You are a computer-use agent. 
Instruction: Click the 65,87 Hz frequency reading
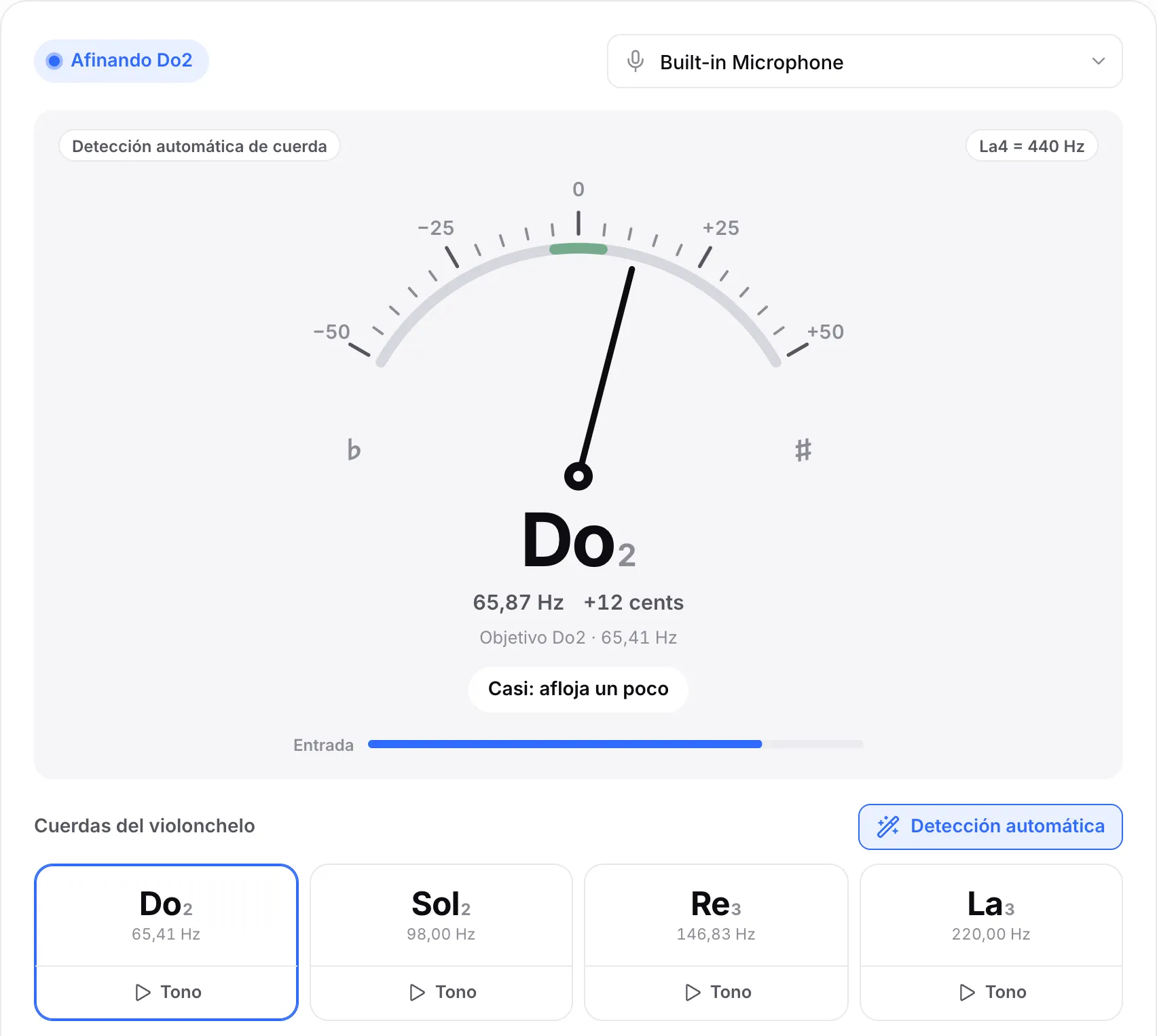click(518, 602)
